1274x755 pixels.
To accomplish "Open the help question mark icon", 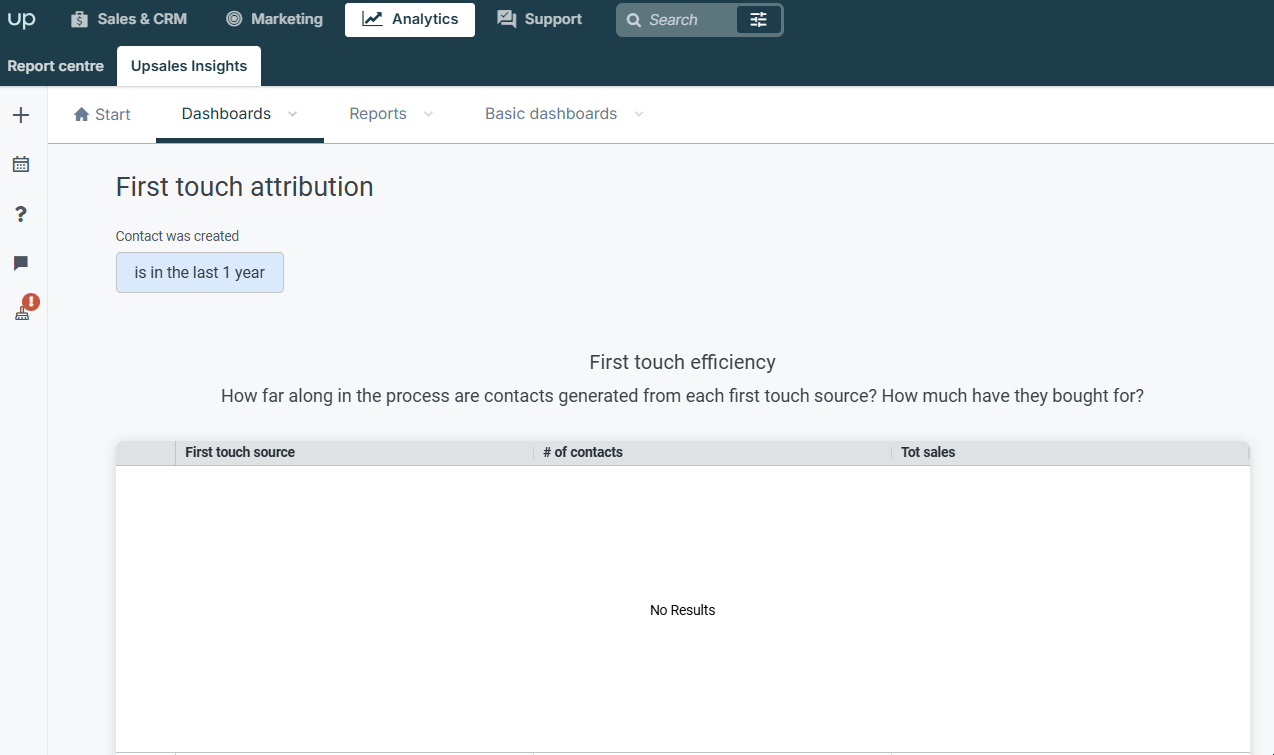I will point(21,214).
